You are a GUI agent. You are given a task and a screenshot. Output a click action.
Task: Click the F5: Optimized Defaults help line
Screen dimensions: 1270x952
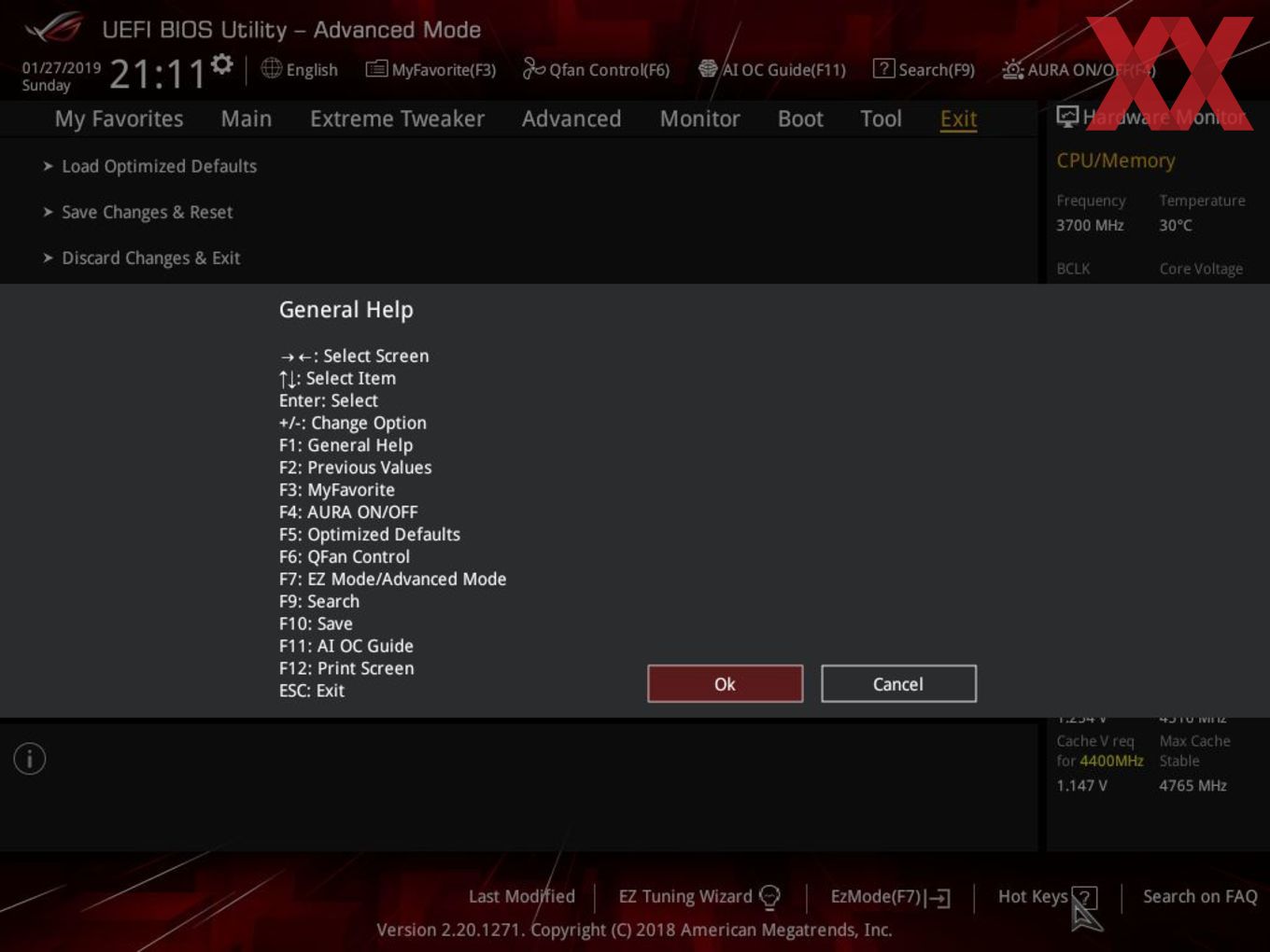tap(369, 535)
